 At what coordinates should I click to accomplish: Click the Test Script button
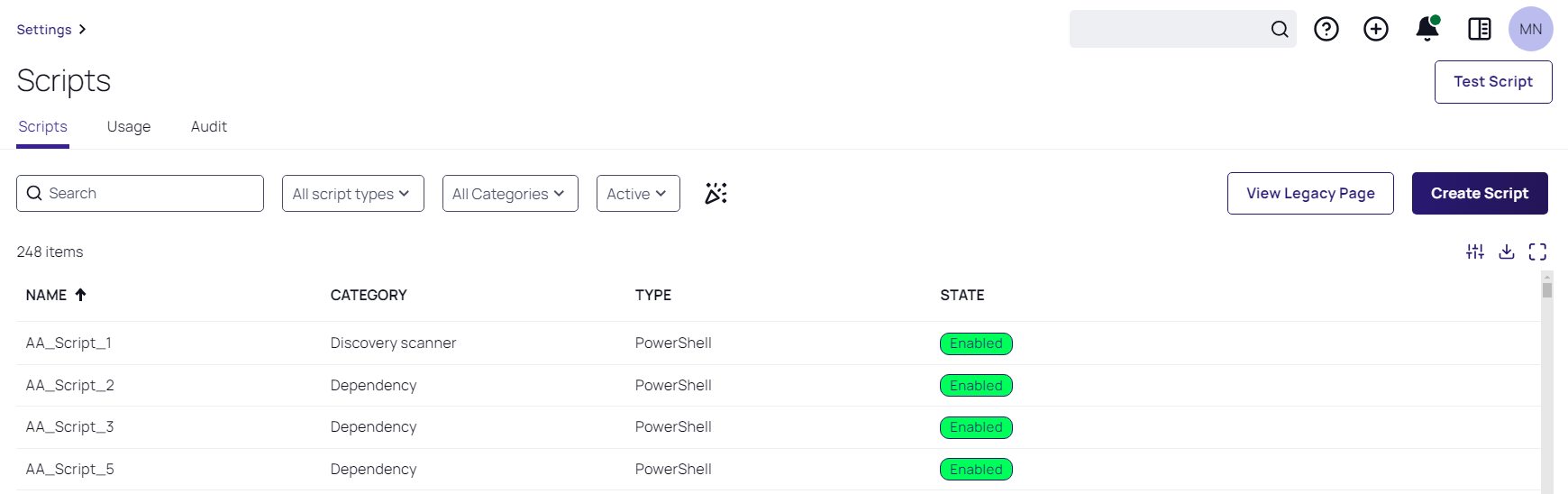click(1493, 82)
